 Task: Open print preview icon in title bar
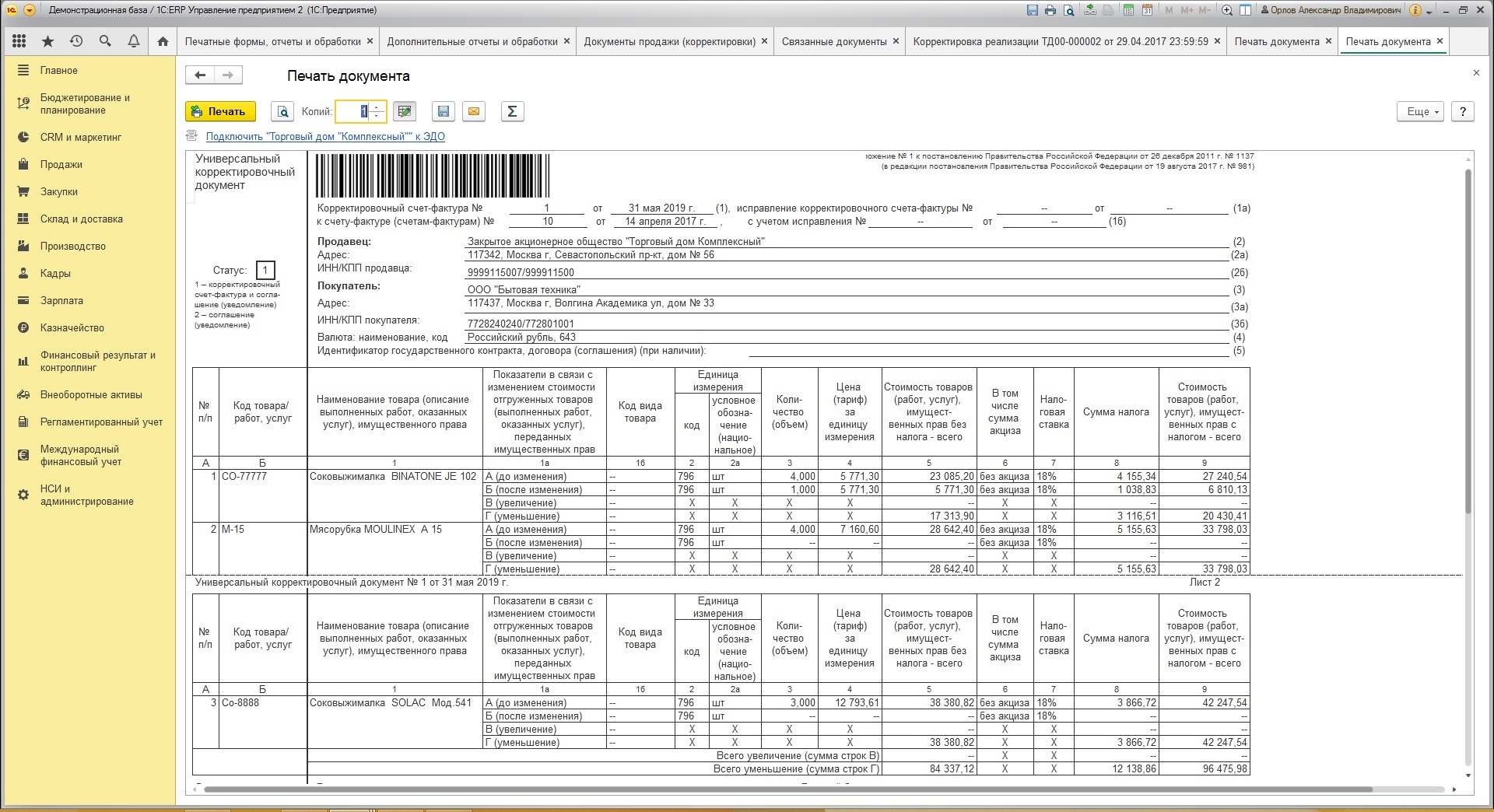[1069, 10]
